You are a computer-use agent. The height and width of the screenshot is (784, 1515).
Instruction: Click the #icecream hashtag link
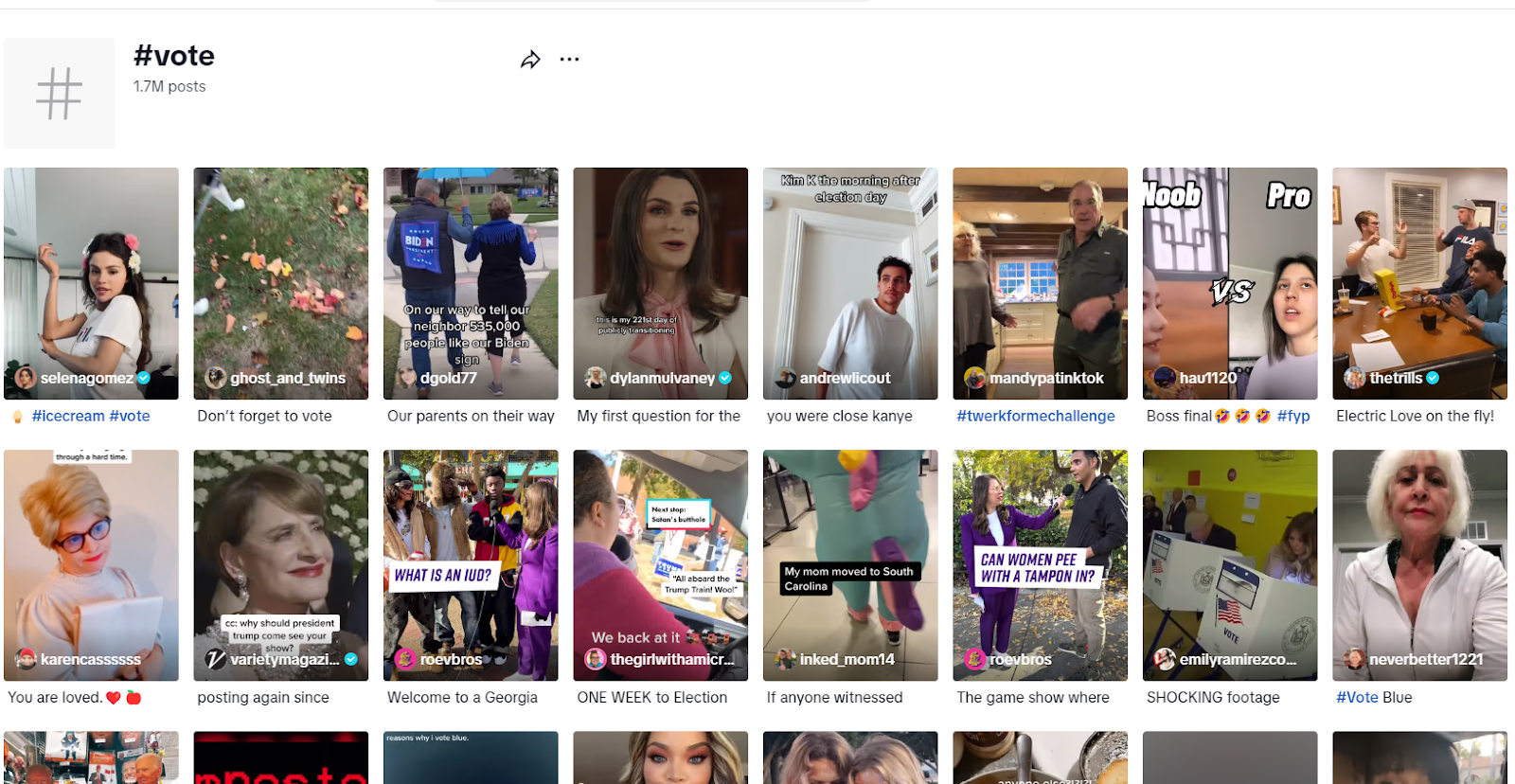(x=68, y=416)
